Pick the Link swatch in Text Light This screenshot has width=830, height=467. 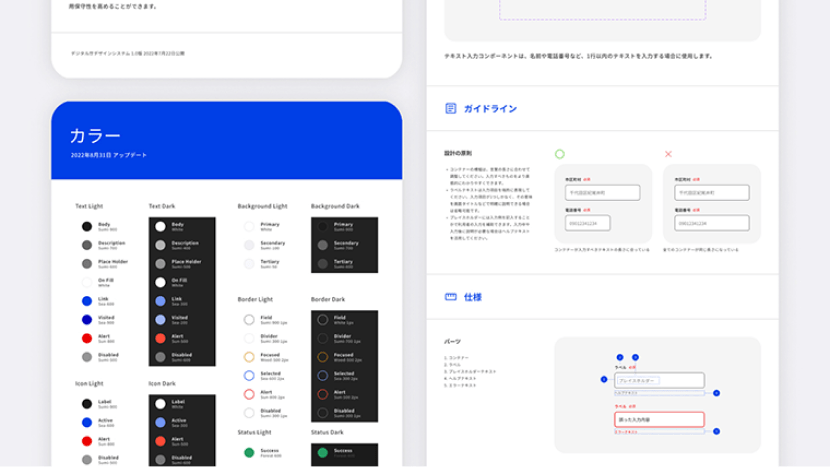(87, 300)
